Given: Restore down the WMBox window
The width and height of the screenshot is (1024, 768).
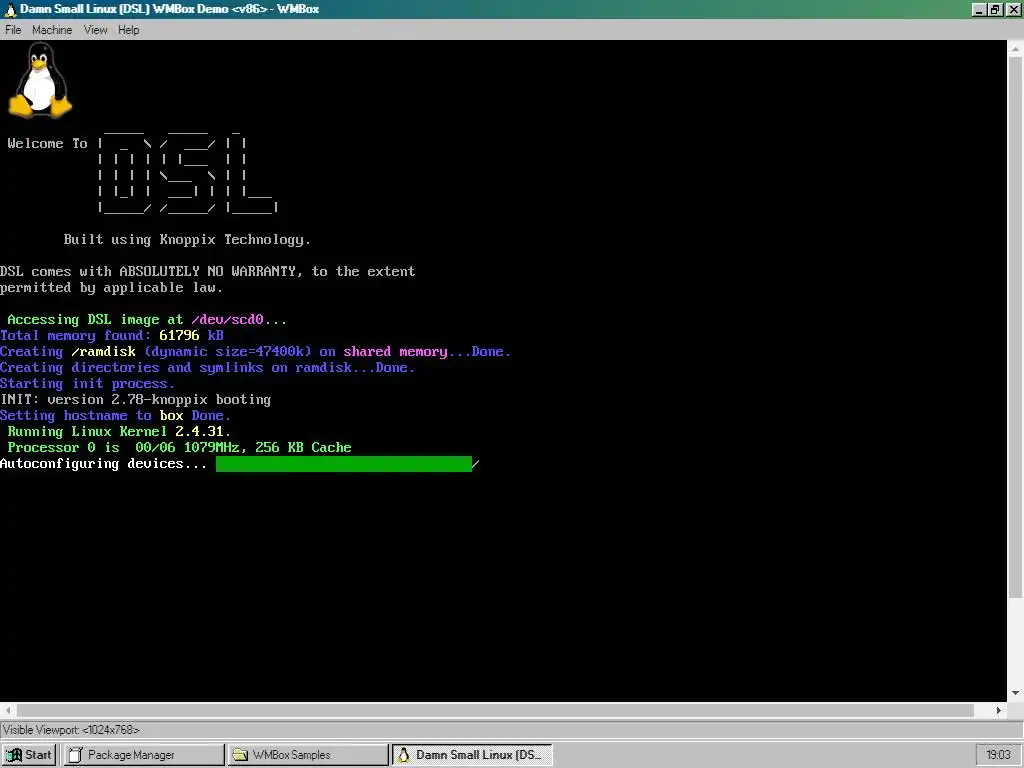Looking at the screenshot, I should [x=995, y=9].
